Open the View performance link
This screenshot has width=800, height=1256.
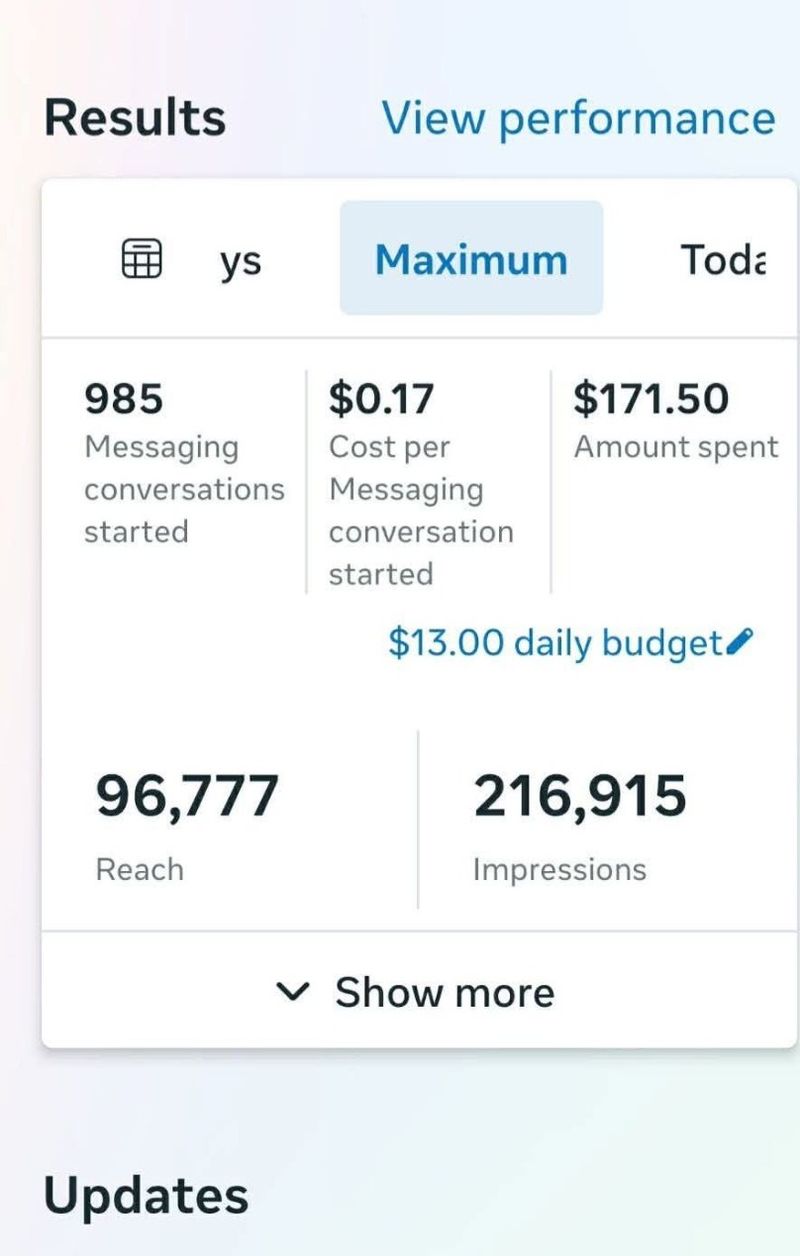pos(578,118)
